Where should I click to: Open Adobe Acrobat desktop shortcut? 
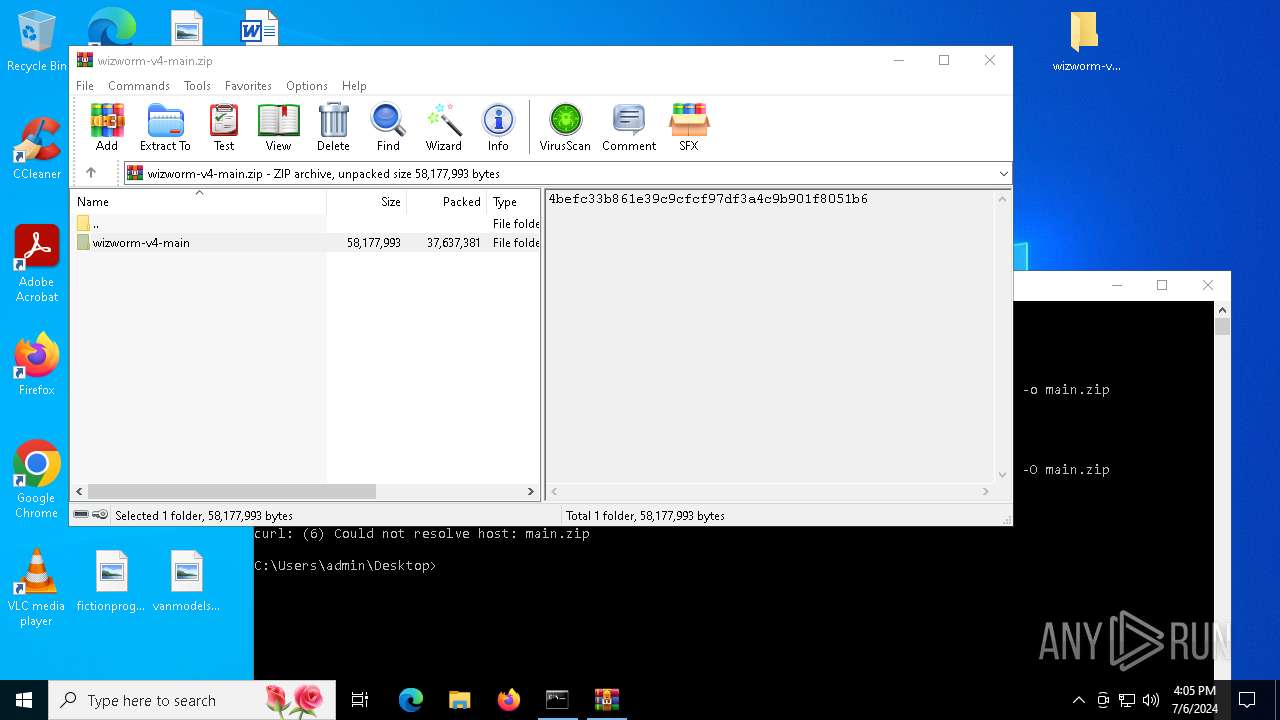coord(37,263)
